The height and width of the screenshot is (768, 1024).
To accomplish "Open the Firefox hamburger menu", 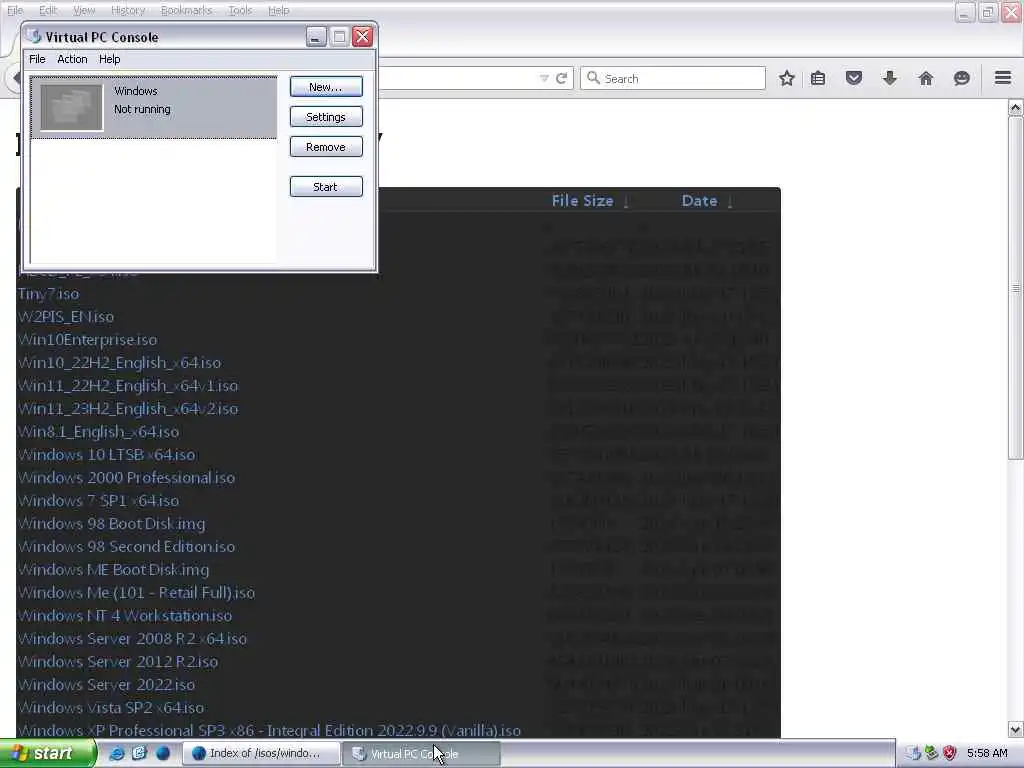I will [1003, 78].
